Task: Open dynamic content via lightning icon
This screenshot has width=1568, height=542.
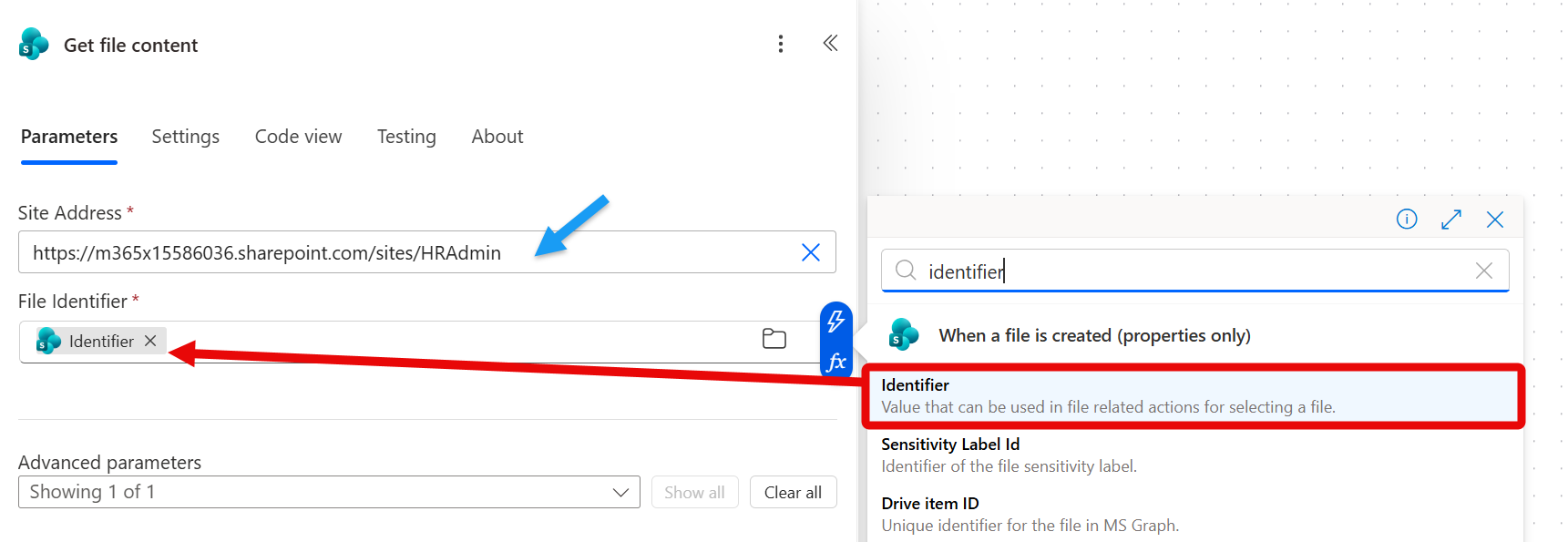Action: (835, 322)
